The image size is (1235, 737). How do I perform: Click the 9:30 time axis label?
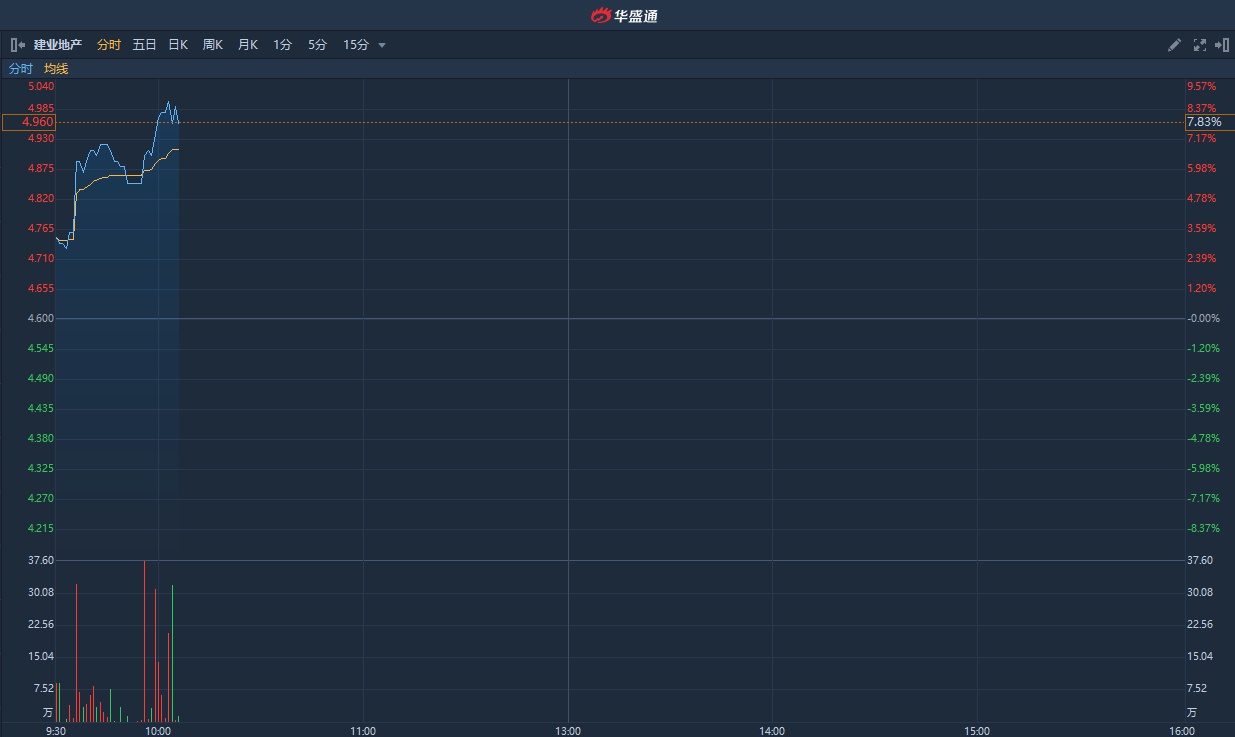(x=56, y=731)
